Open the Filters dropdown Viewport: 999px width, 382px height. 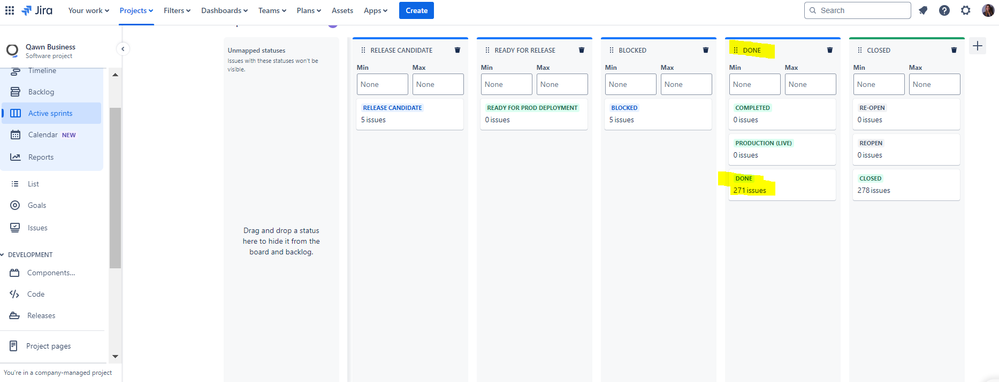point(177,10)
